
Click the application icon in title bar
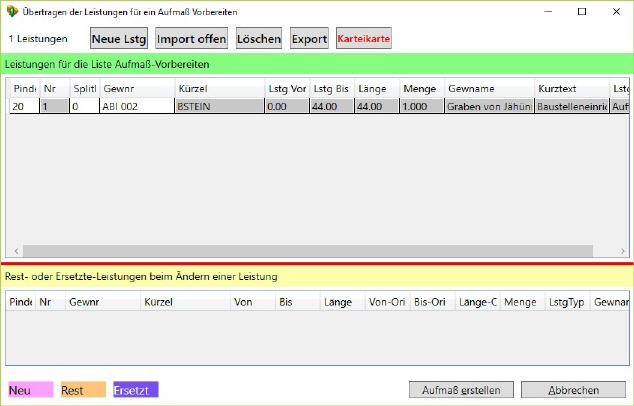pyautogui.click(x=12, y=11)
